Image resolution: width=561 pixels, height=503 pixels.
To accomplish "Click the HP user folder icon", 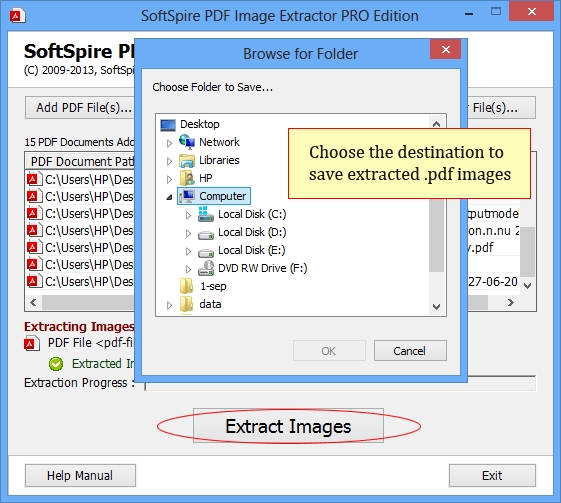I will 187,178.
